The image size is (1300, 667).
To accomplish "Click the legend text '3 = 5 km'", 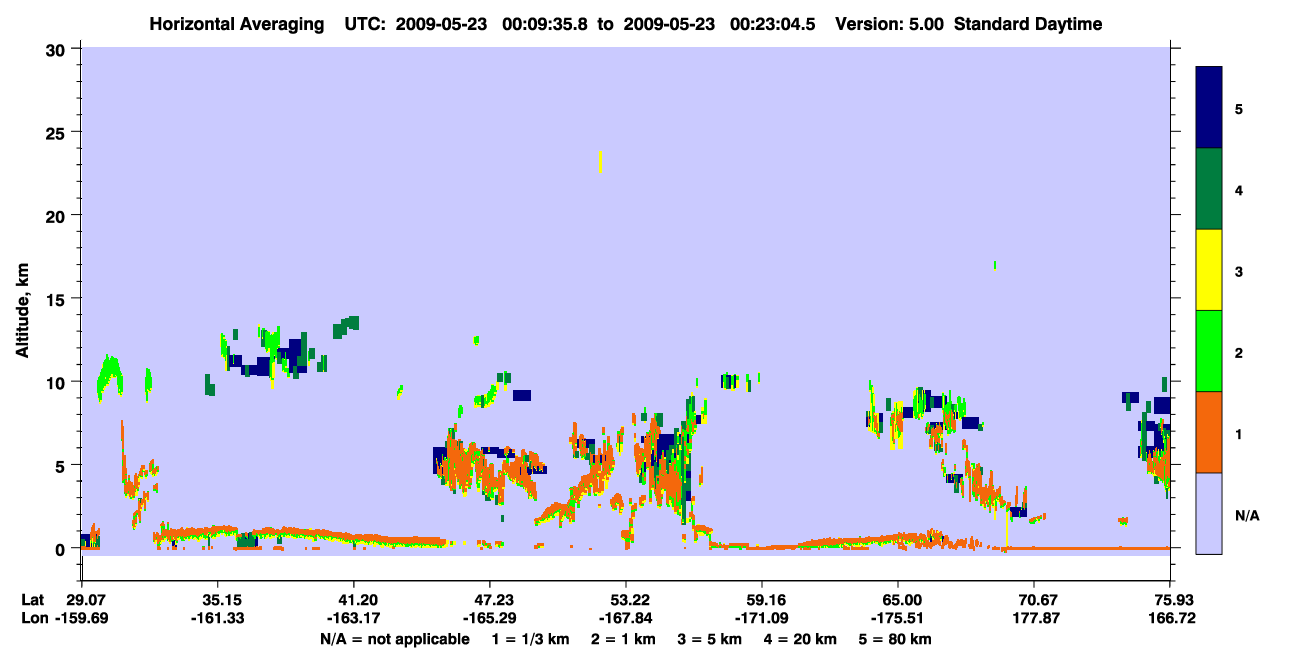I will (710, 639).
